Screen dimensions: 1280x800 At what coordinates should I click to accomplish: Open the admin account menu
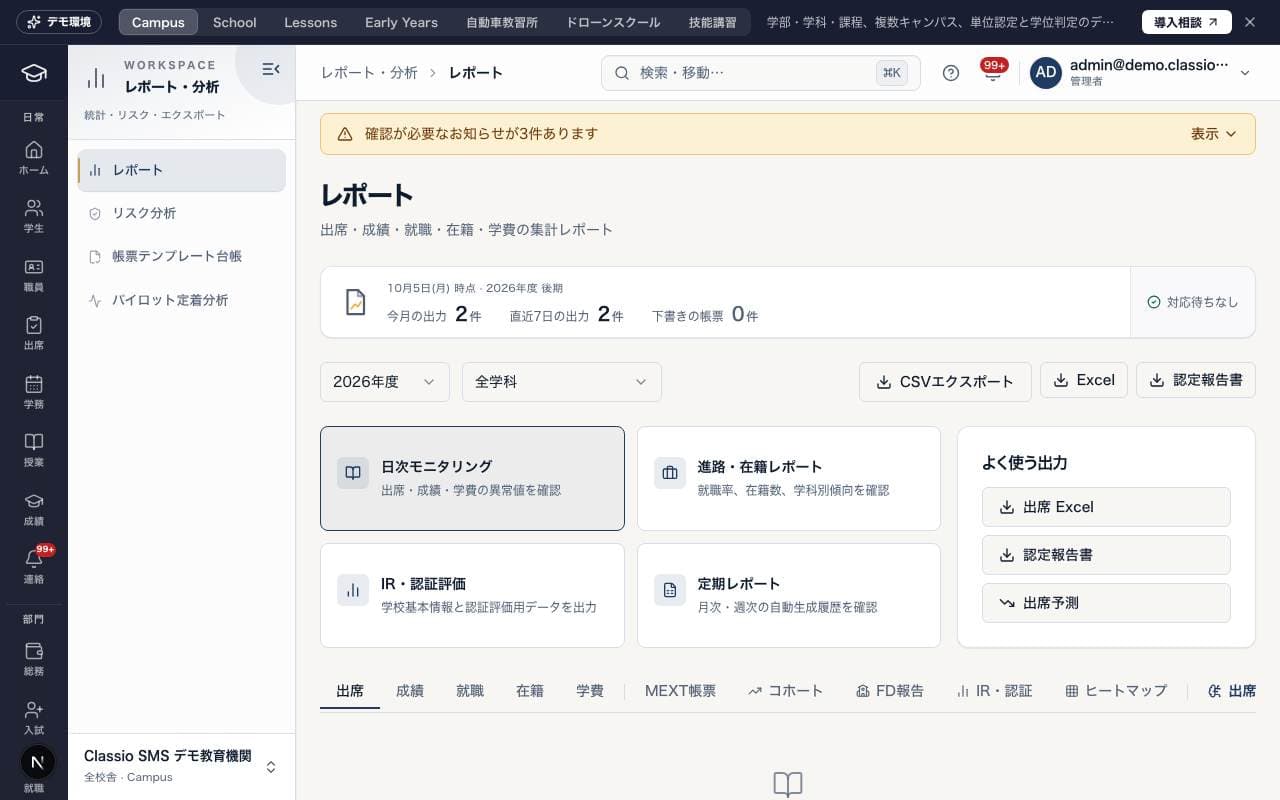[x=1141, y=73]
